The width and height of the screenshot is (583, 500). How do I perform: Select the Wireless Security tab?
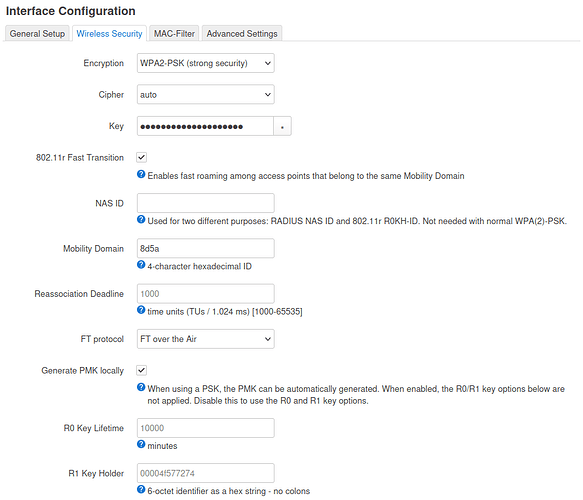click(109, 33)
